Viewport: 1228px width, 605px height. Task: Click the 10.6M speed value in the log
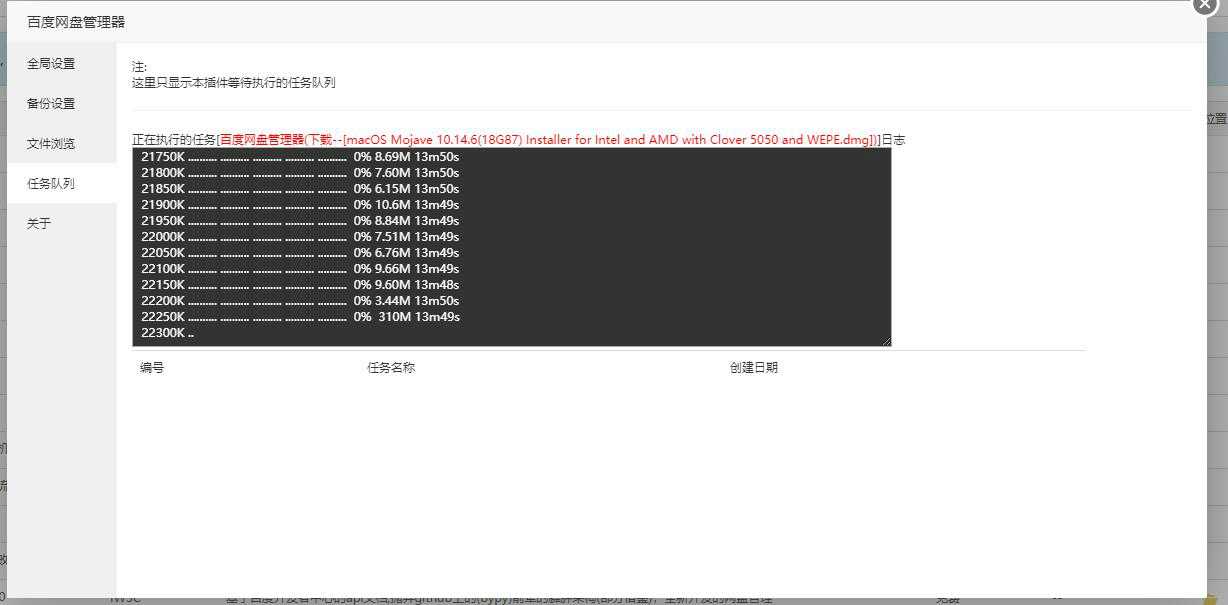[392, 205]
